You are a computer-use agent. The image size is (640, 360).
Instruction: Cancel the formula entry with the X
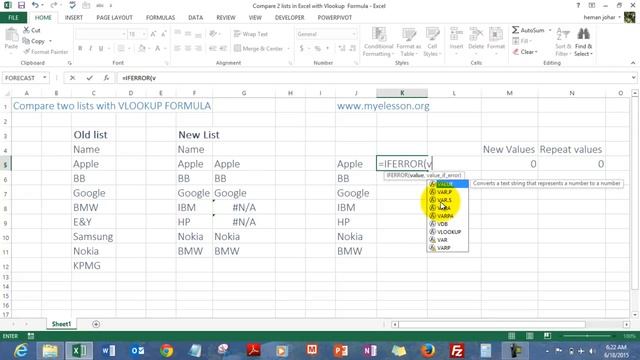click(x=72, y=78)
